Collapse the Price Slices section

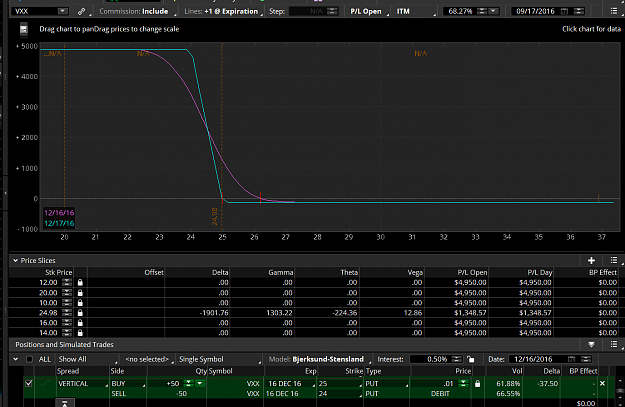(16, 261)
